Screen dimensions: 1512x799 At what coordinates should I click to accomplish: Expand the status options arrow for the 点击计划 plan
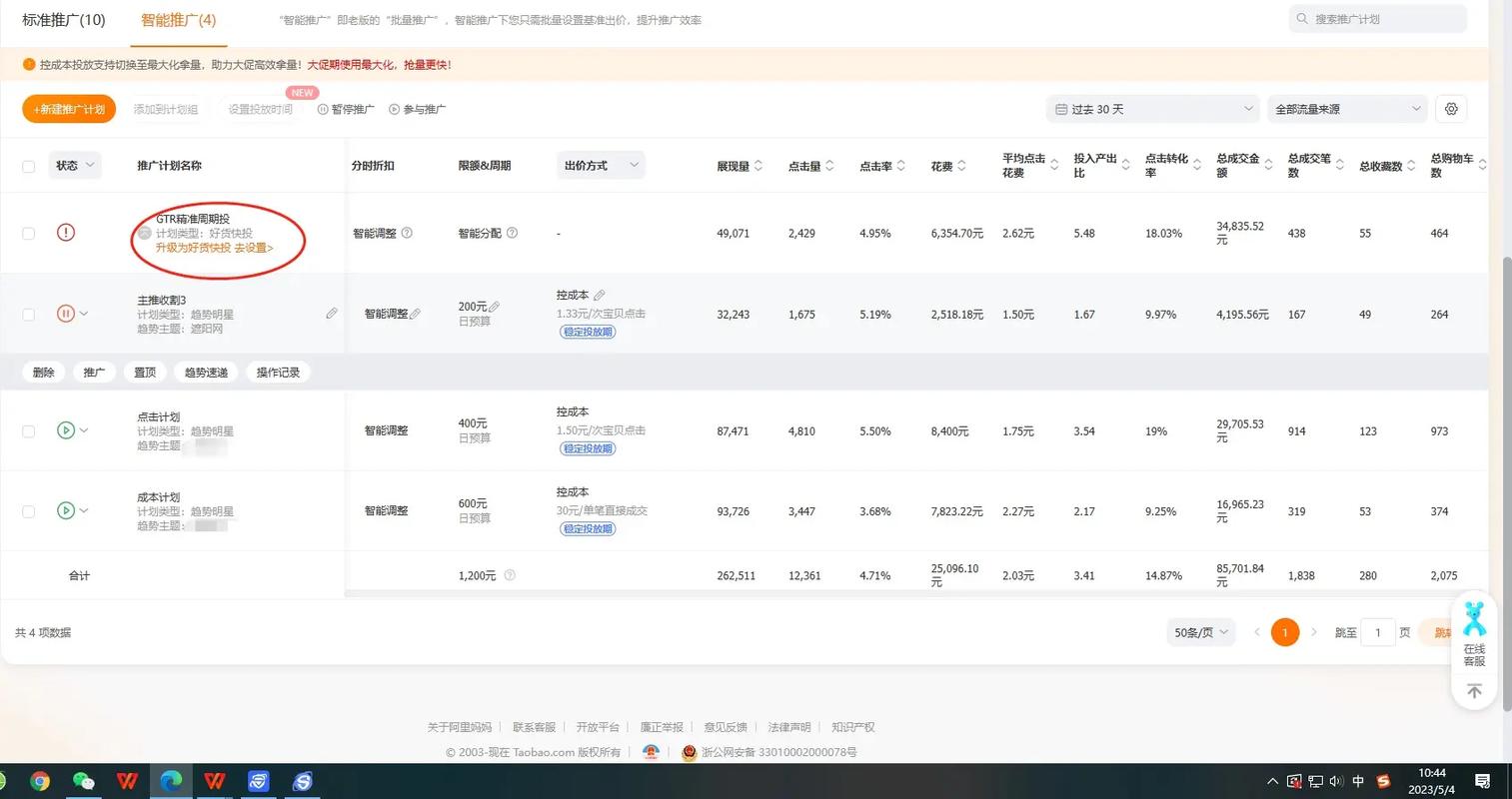(84, 430)
